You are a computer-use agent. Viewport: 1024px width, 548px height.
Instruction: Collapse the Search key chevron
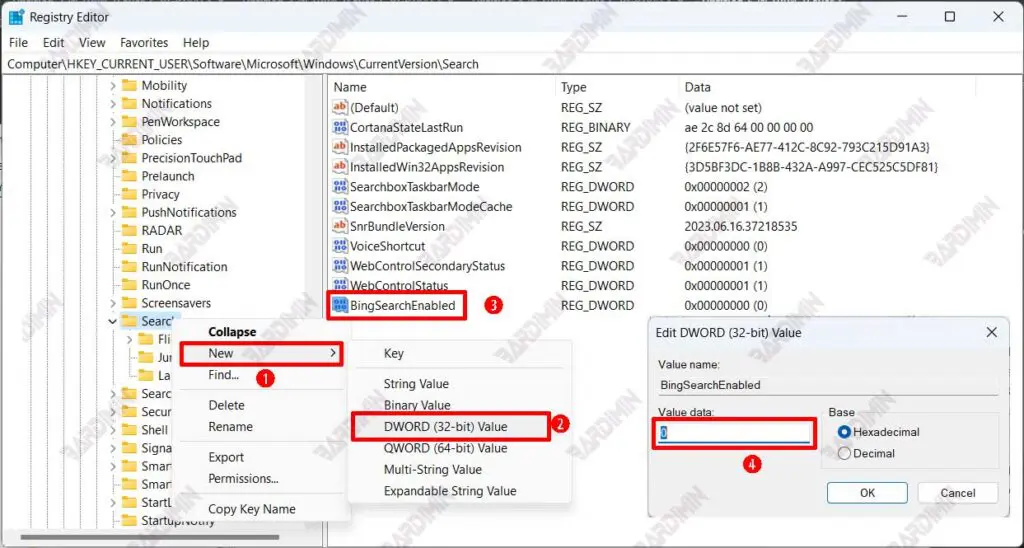pyautogui.click(x=112, y=321)
